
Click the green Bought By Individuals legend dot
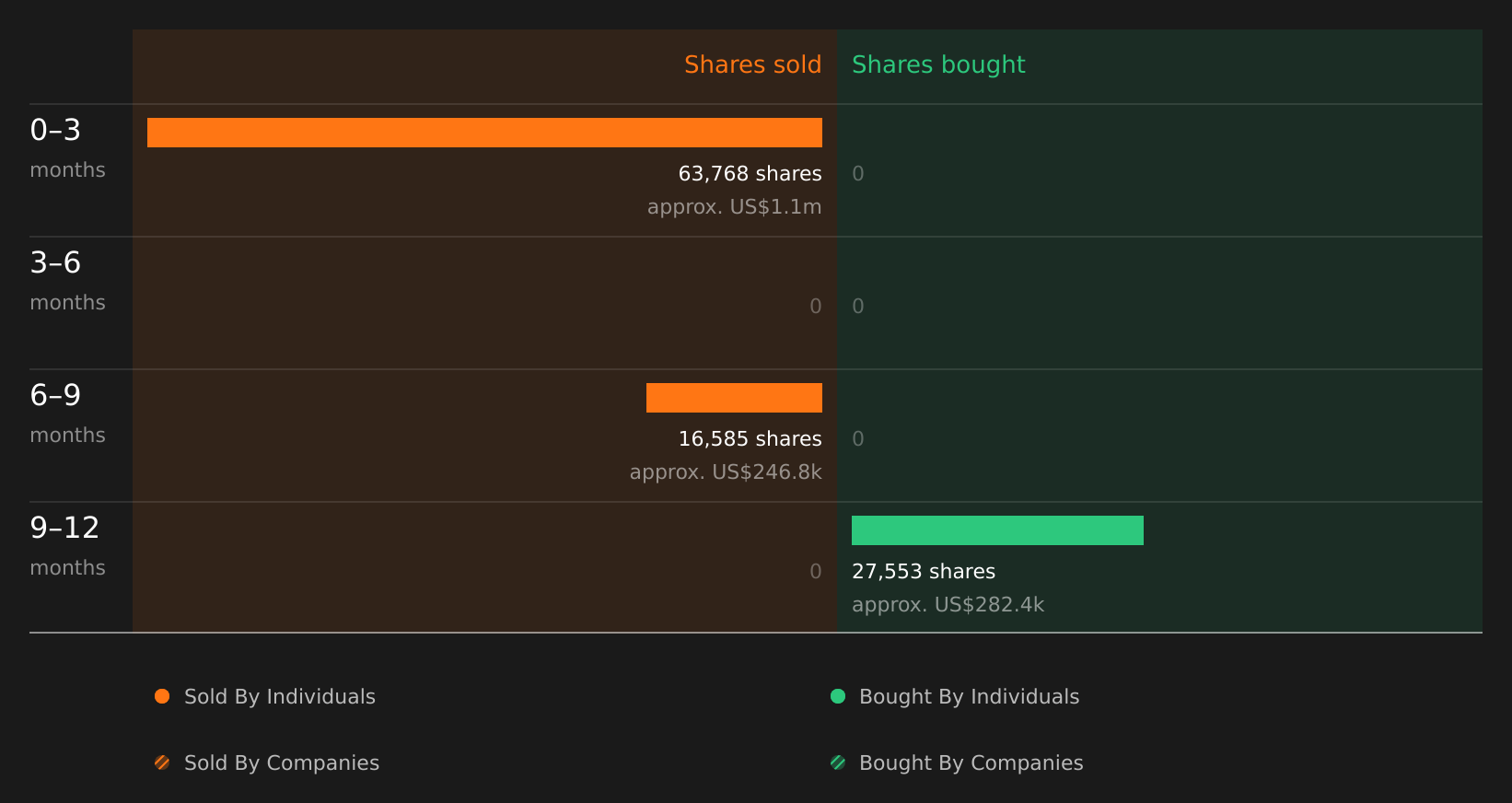(x=838, y=696)
